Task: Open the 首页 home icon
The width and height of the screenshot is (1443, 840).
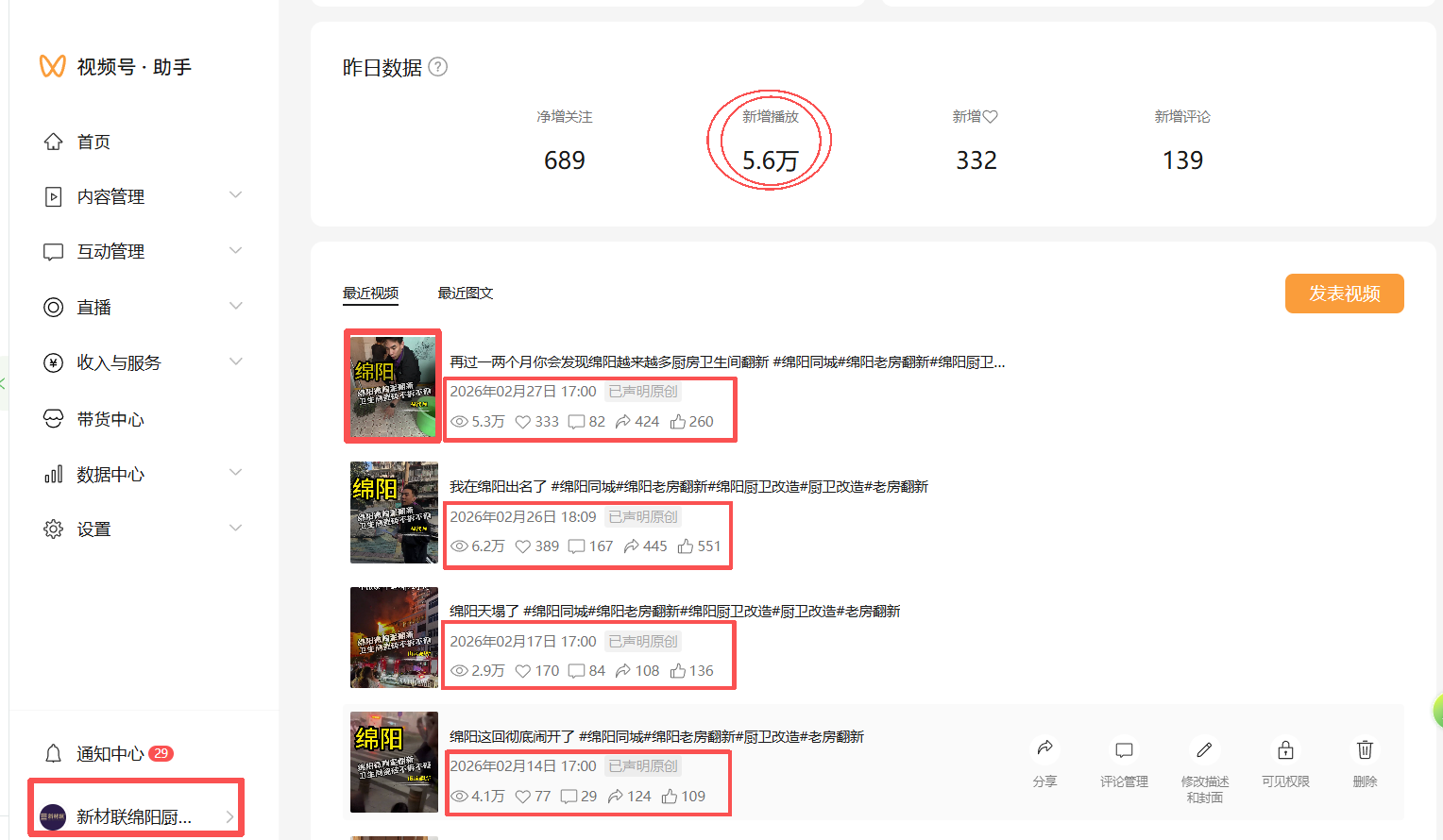Action: point(54,142)
